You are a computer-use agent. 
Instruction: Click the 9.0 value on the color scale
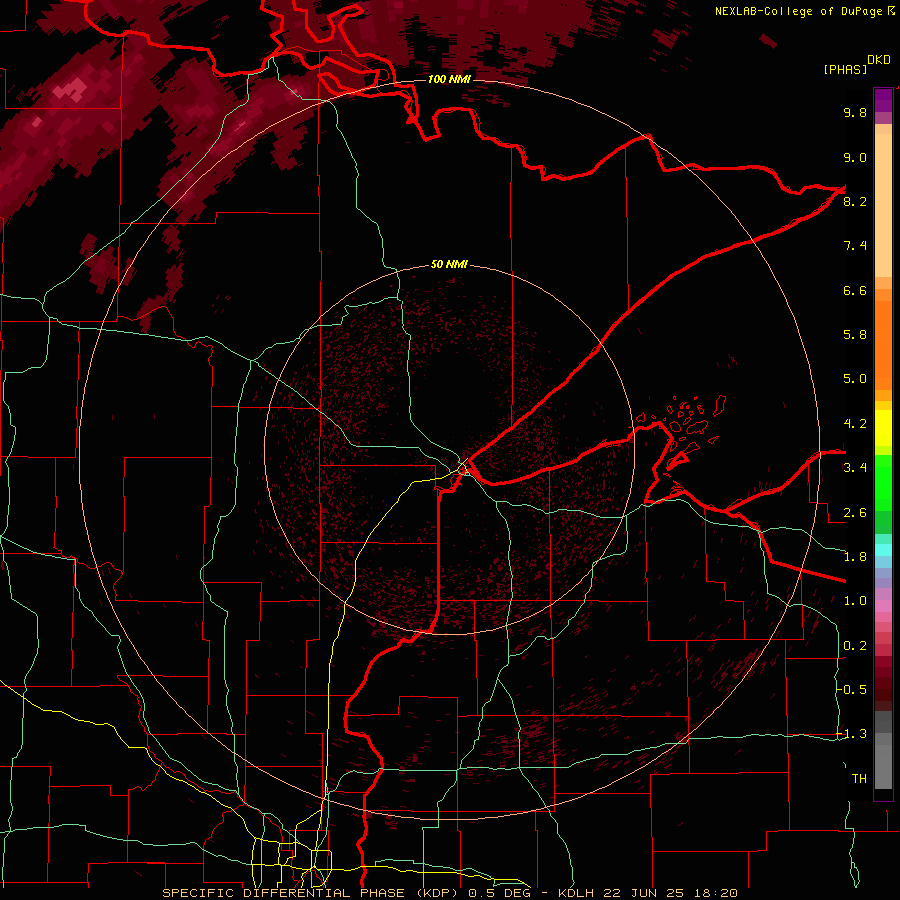click(855, 157)
